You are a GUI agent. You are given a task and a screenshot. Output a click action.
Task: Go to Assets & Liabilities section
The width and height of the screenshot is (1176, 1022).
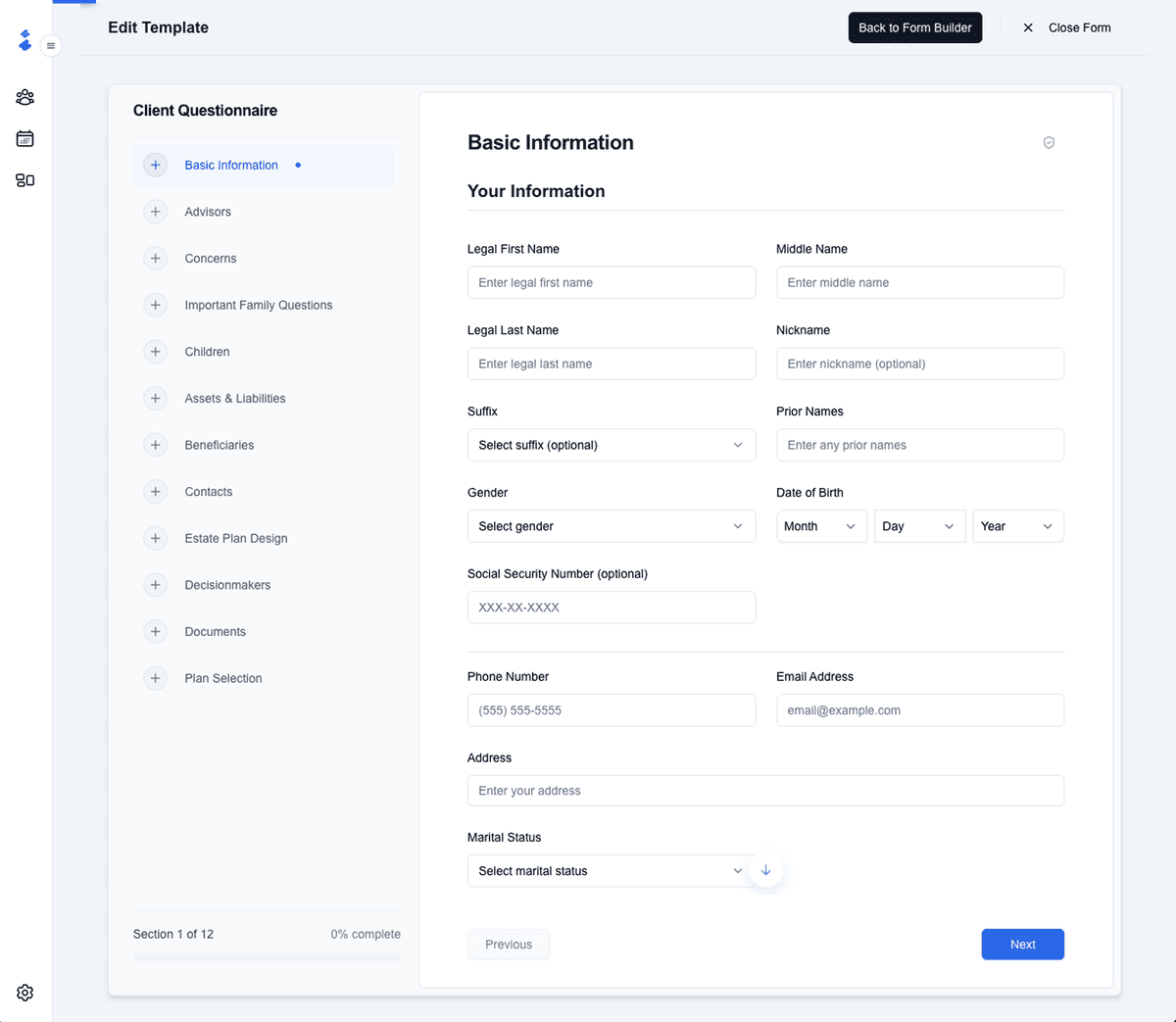coord(235,399)
